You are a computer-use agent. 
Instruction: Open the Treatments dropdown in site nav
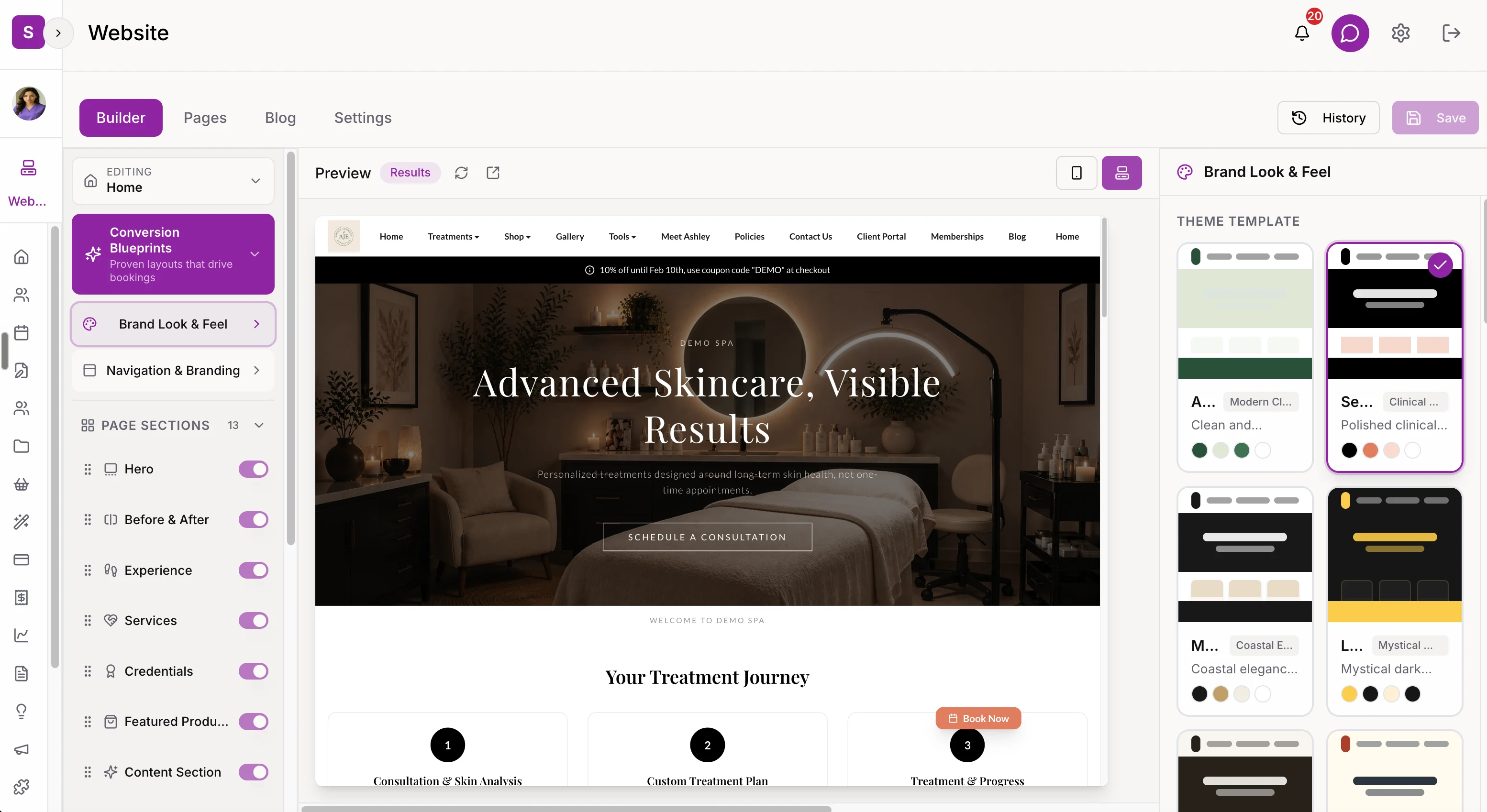pos(453,237)
